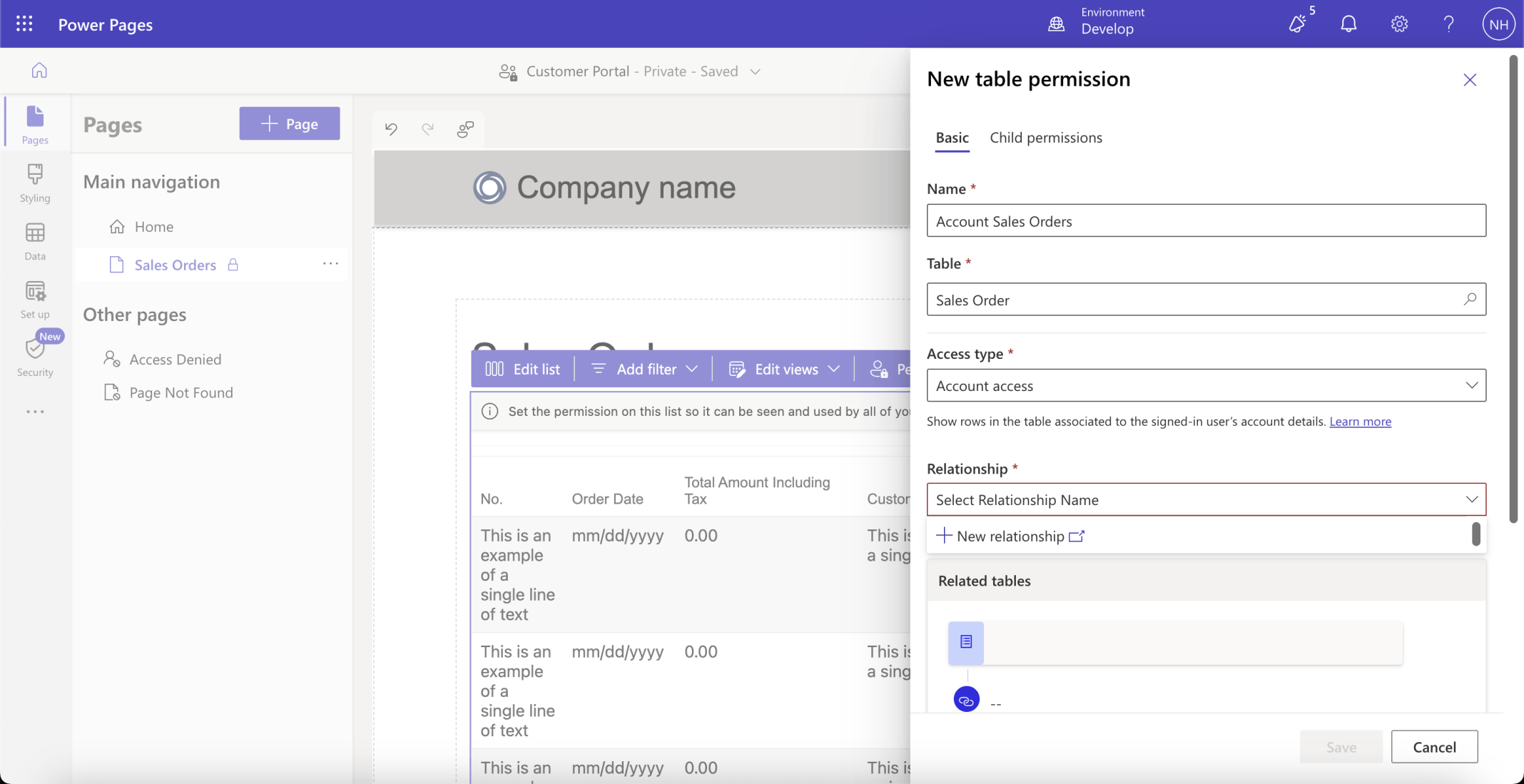The height and width of the screenshot is (784, 1524).
Task: Open the Data workspace
Action: pyautogui.click(x=35, y=241)
